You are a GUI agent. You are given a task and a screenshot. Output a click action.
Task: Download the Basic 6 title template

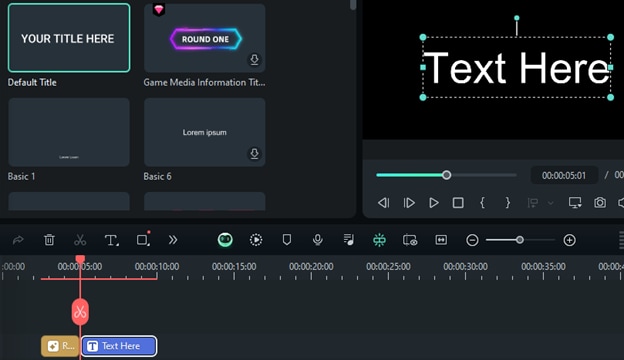[254, 154]
